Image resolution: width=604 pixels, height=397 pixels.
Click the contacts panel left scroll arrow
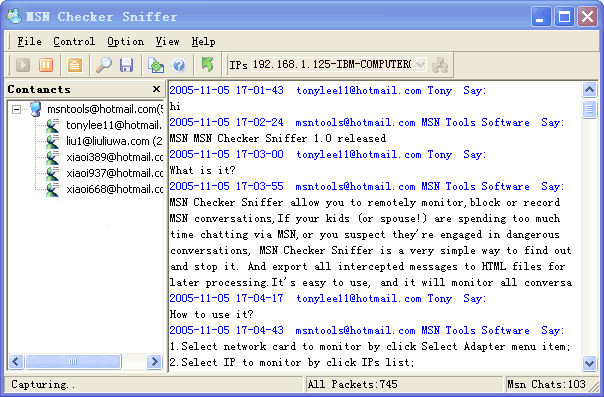[15, 362]
